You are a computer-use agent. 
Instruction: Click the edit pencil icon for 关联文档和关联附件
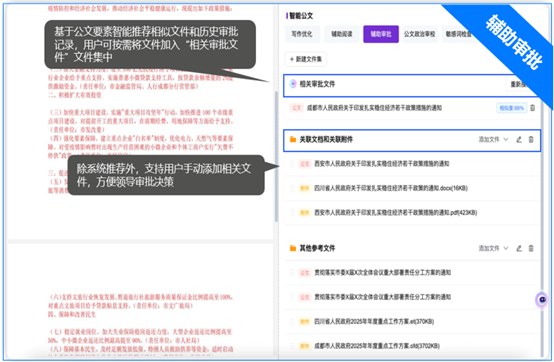coord(519,140)
